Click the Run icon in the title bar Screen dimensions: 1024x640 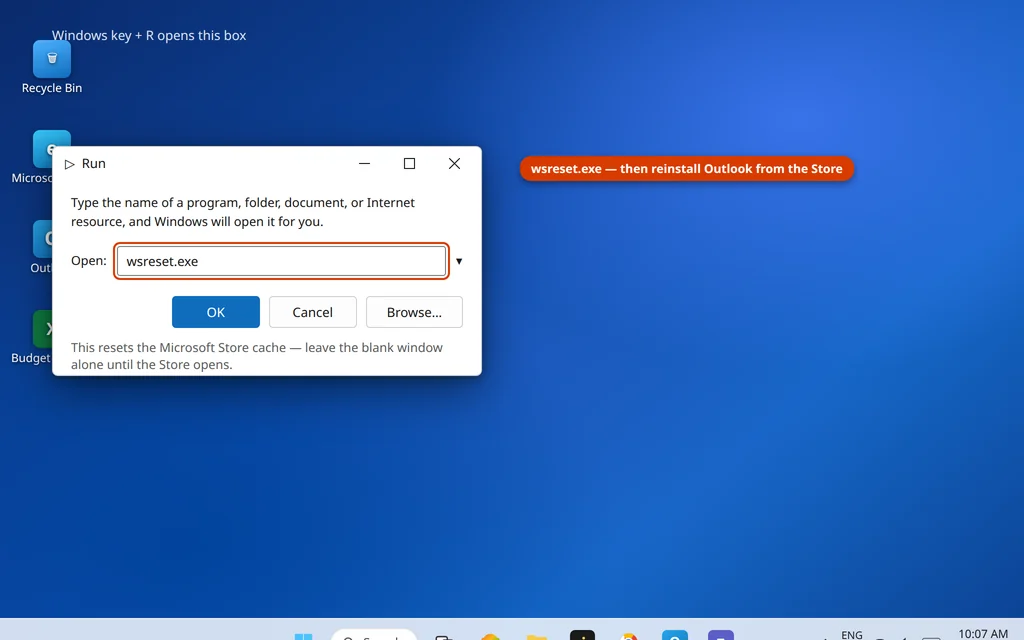(70, 164)
